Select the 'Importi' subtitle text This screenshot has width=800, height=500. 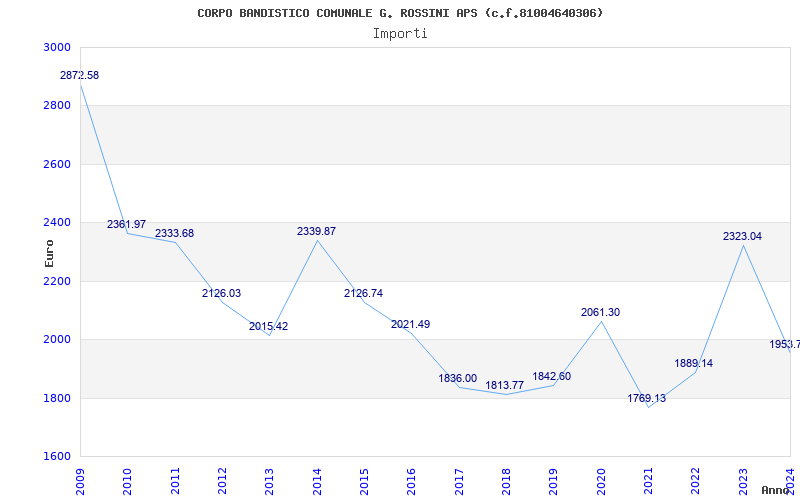[400, 34]
